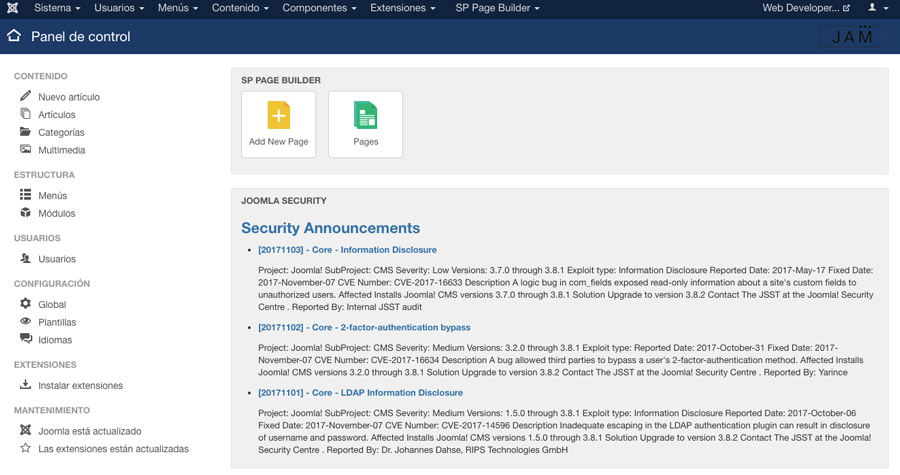Open the Sistema dropdown menu
Screen dimensions: 900x475
pyautogui.click(x=57, y=8)
